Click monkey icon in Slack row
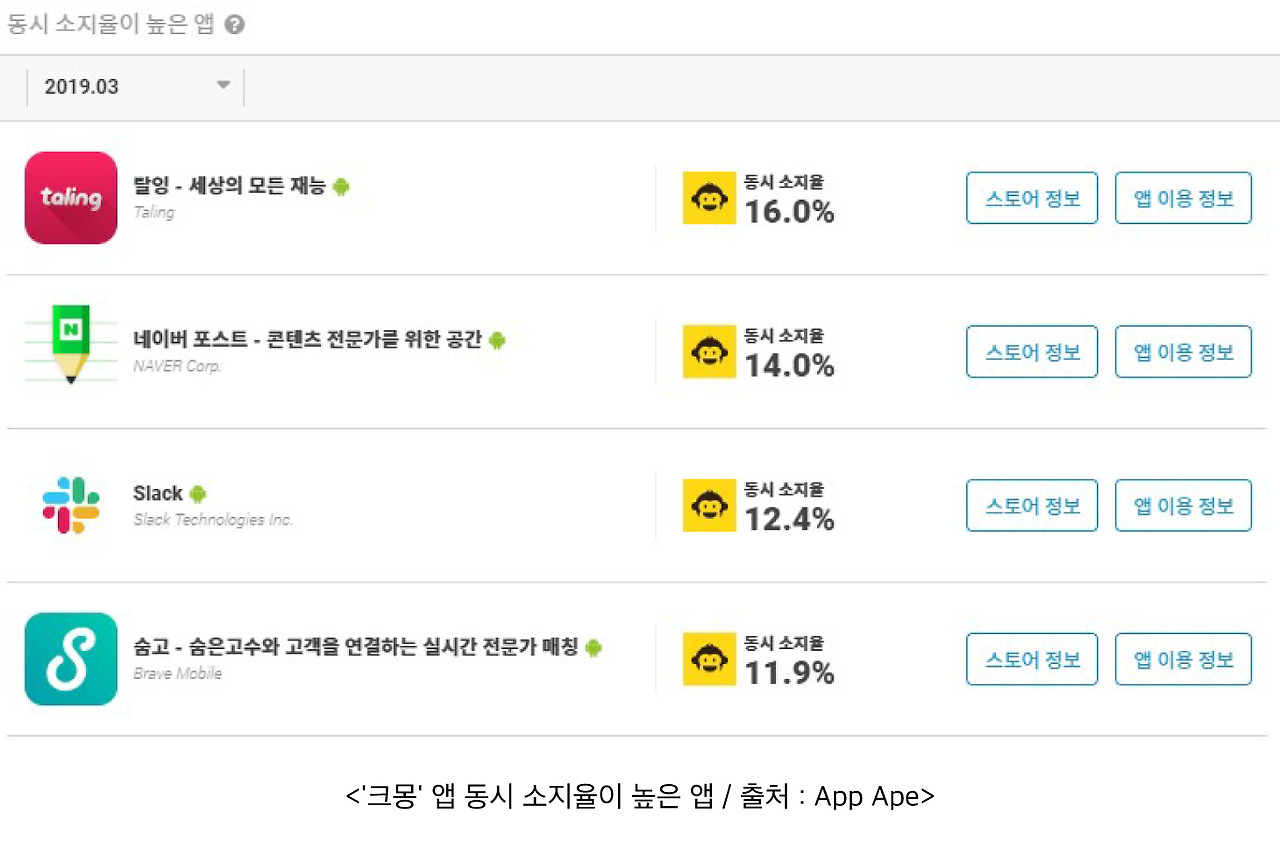The width and height of the screenshot is (1280, 841). (x=710, y=505)
